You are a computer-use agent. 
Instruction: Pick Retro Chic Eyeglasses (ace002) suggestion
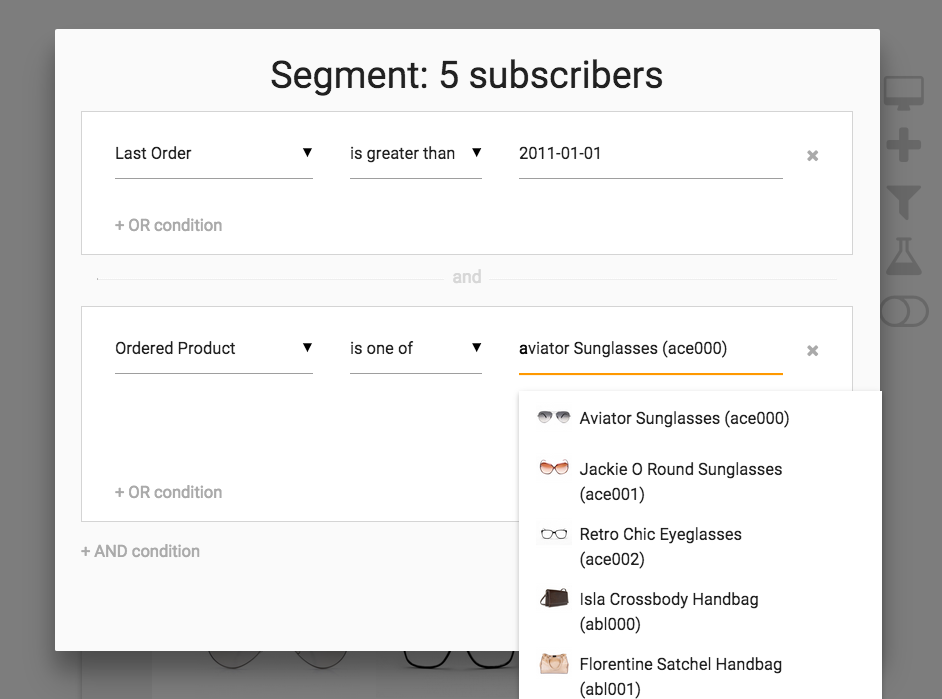click(660, 546)
